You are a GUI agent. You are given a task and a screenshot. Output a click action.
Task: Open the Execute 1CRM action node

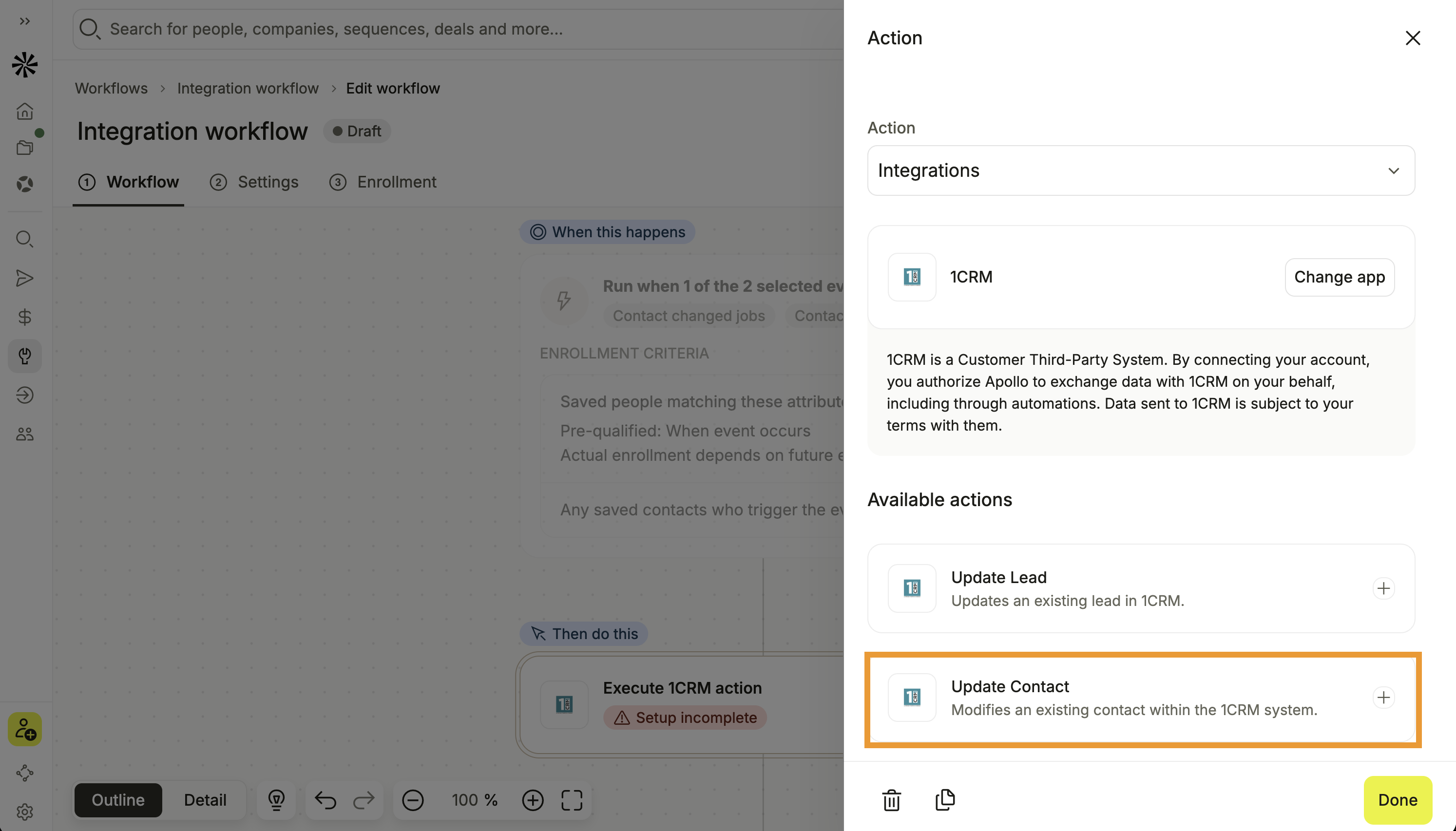(682, 704)
